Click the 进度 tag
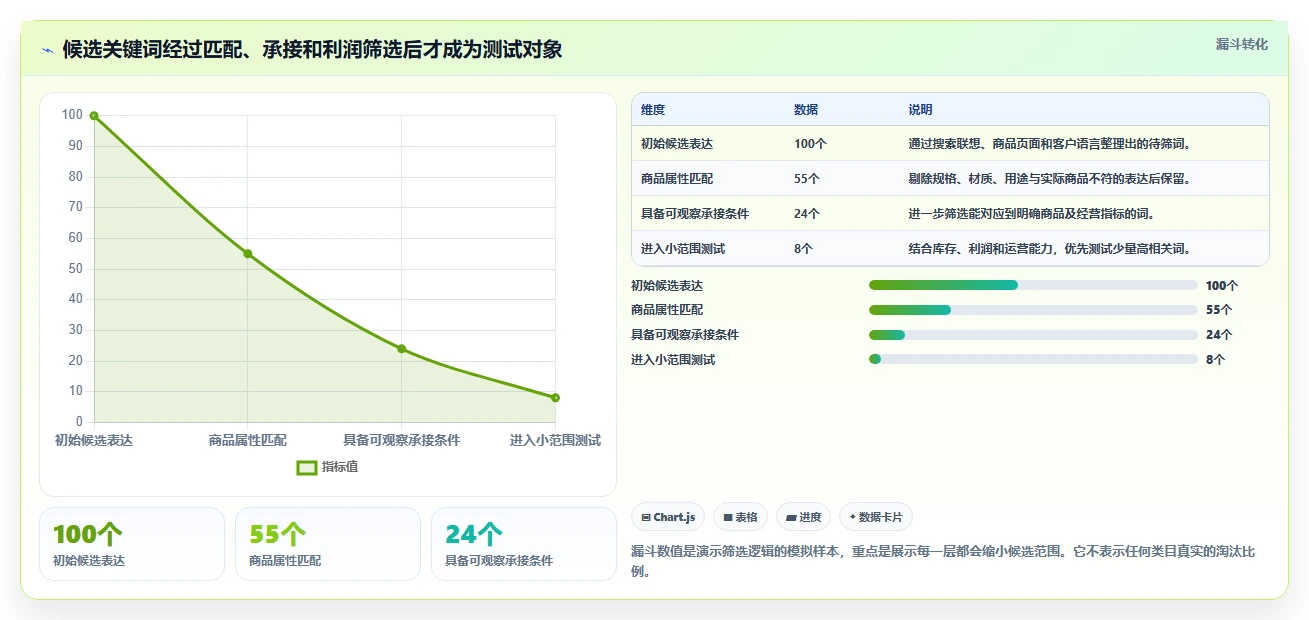 pyautogui.click(x=803, y=517)
